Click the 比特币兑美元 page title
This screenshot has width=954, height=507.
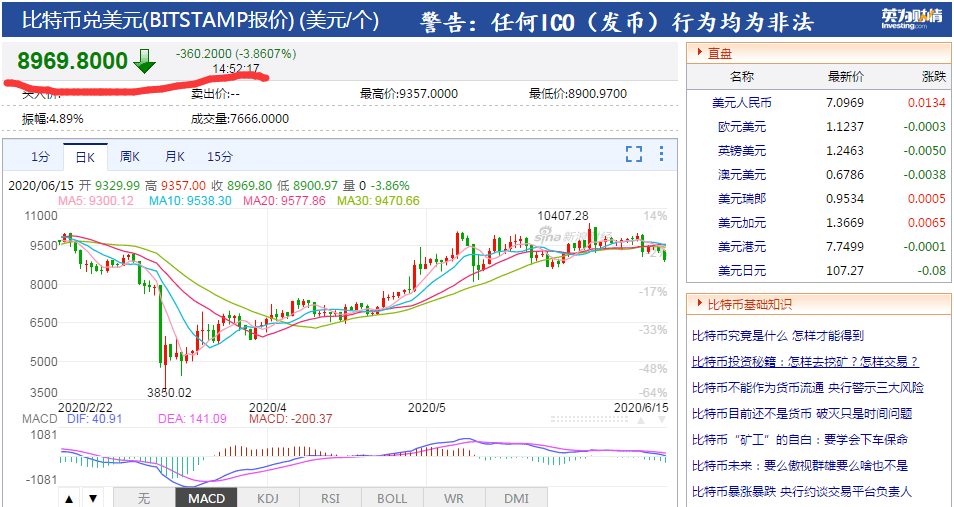pos(200,20)
